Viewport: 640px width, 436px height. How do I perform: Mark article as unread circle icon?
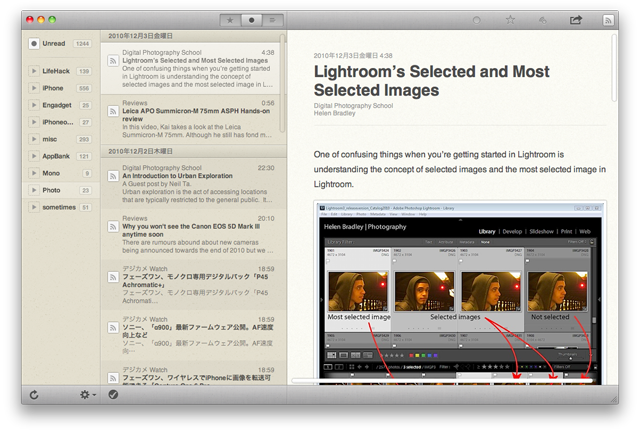coord(476,20)
